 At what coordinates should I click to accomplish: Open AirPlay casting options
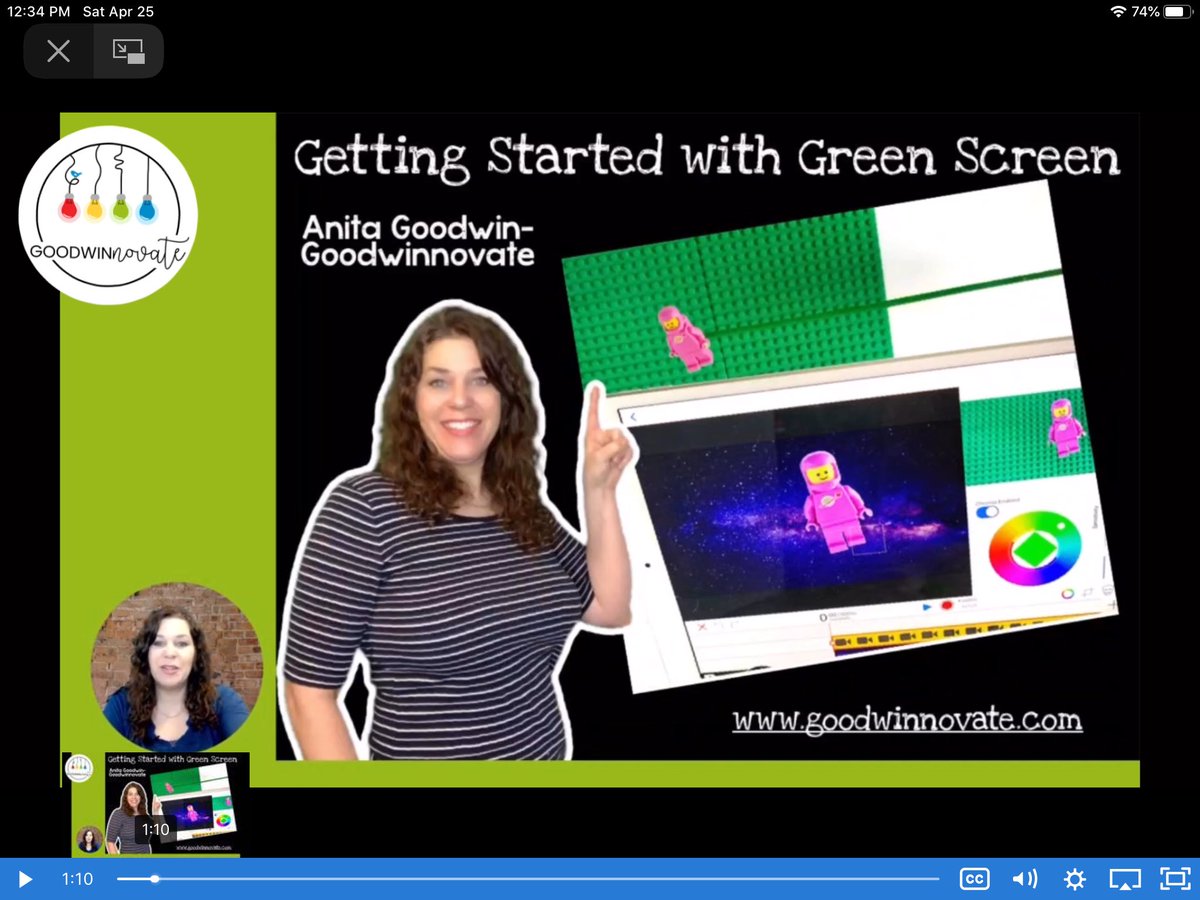[1124, 879]
